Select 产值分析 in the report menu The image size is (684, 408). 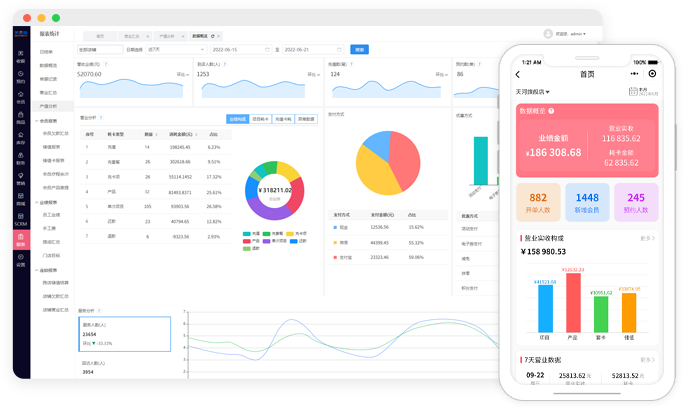[48, 105]
